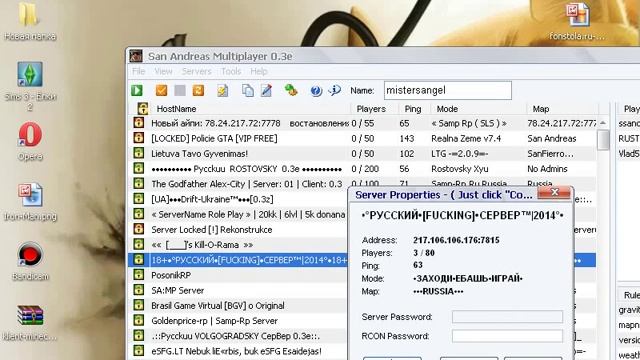Click the RCON Password field
This screenshot has height=360, width=640.
[x=507, y=336]
